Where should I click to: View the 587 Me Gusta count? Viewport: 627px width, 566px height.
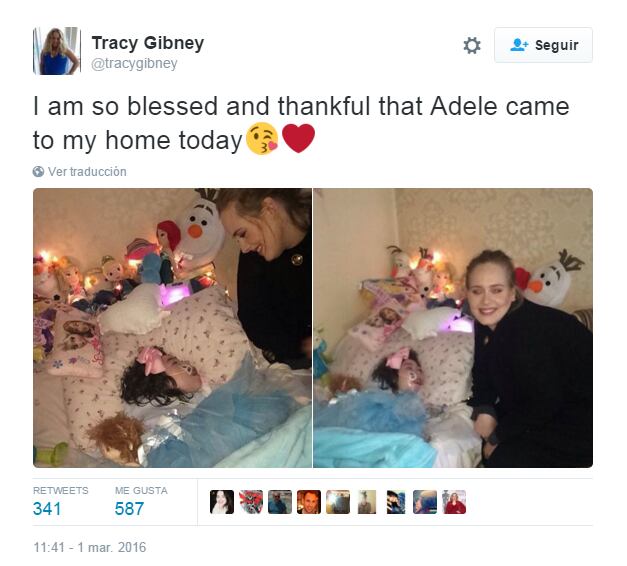point(129,509)
